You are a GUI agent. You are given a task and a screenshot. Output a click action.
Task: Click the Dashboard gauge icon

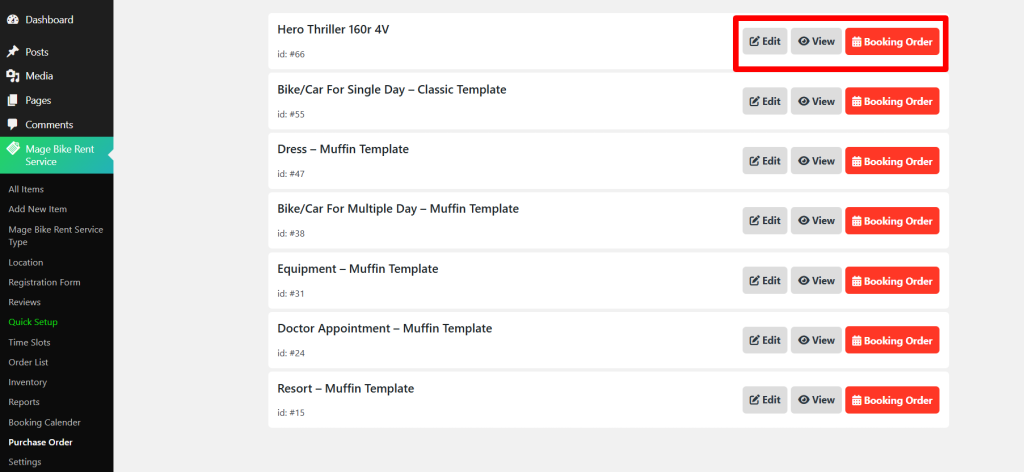coord(12,20)
